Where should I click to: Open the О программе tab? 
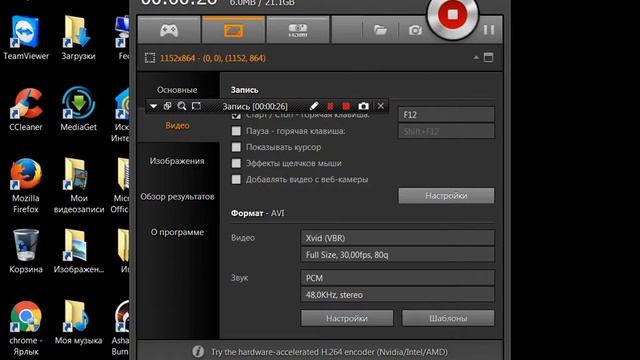pos(177,232)
